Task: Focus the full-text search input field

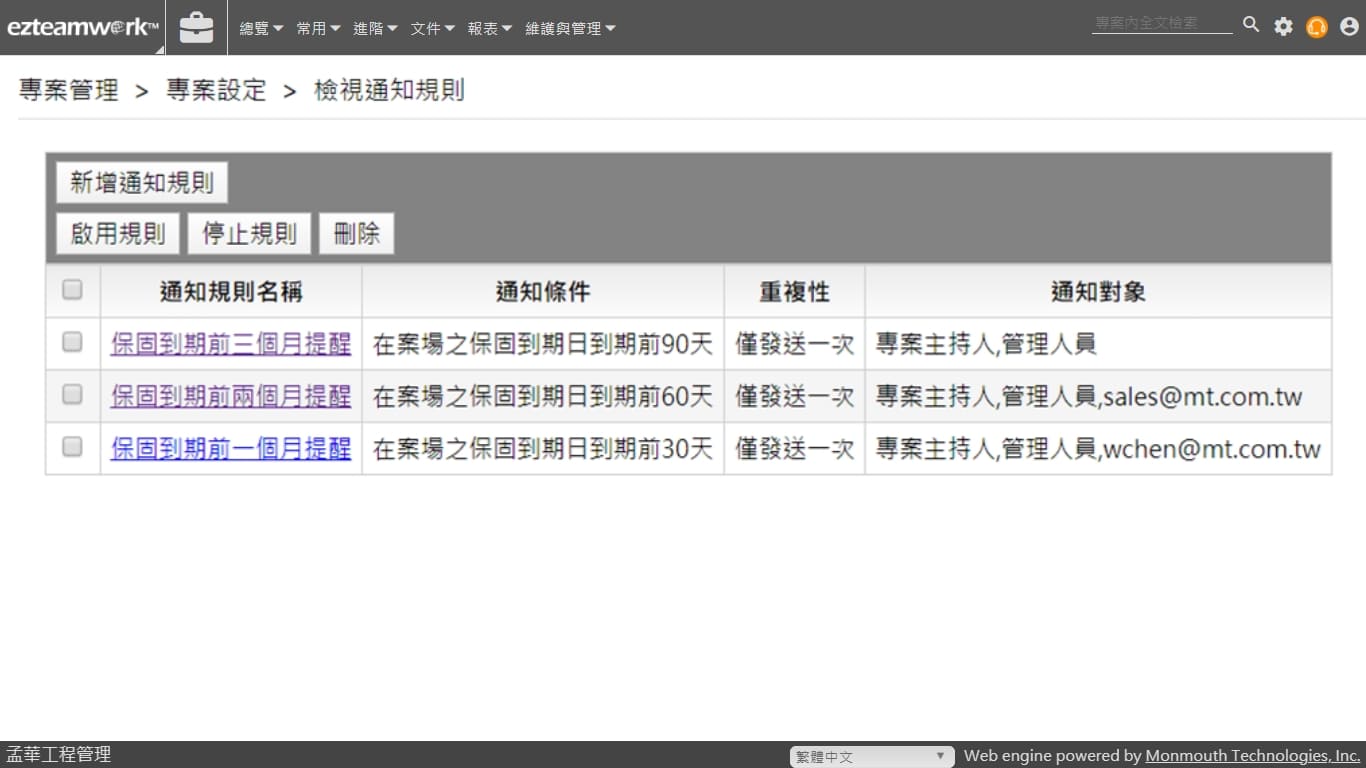Action: point(1161,24)
